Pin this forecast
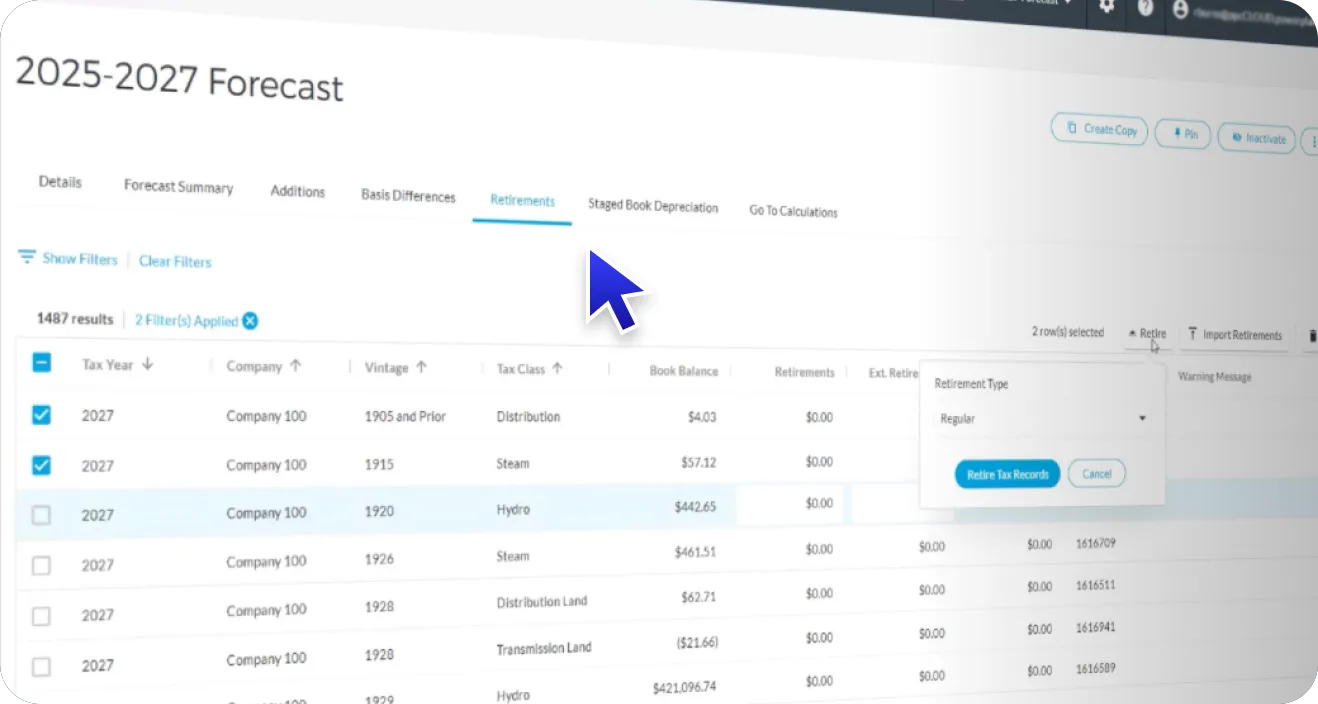Image resolution: width=1318 pixels, height=704 pixels. [1183, 134]
